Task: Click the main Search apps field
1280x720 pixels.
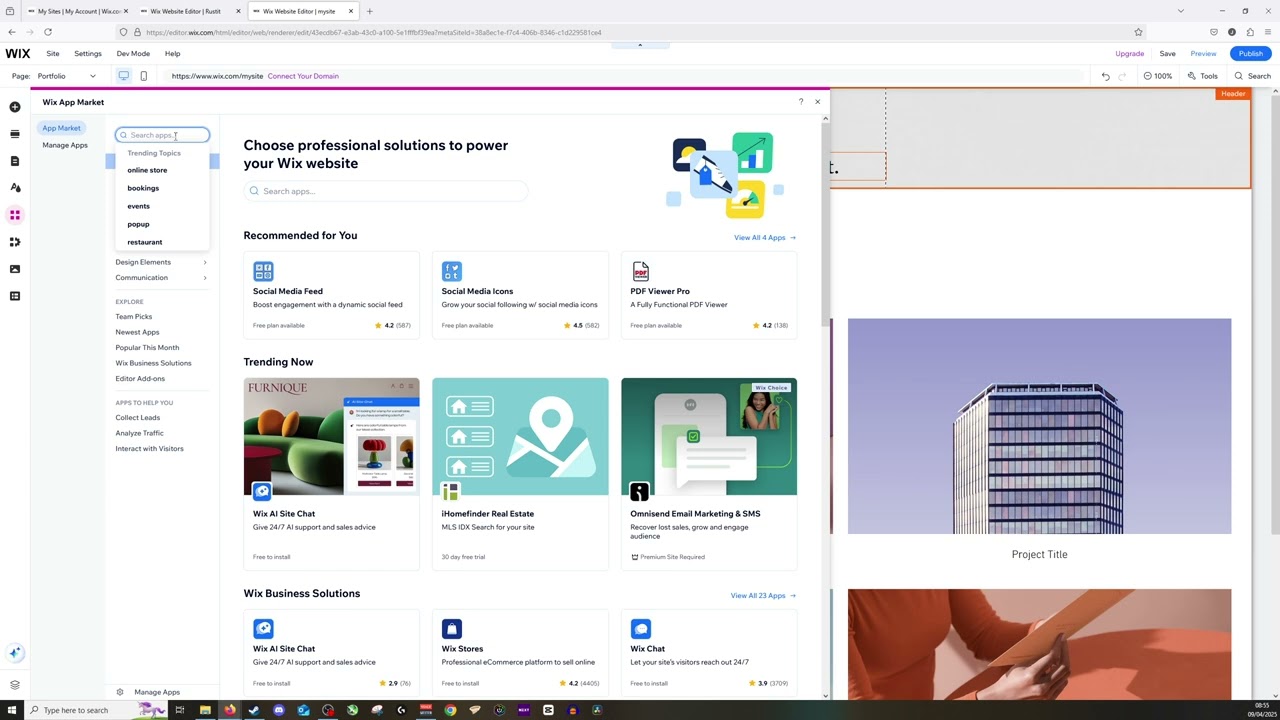Action: [x=386, y=191]
